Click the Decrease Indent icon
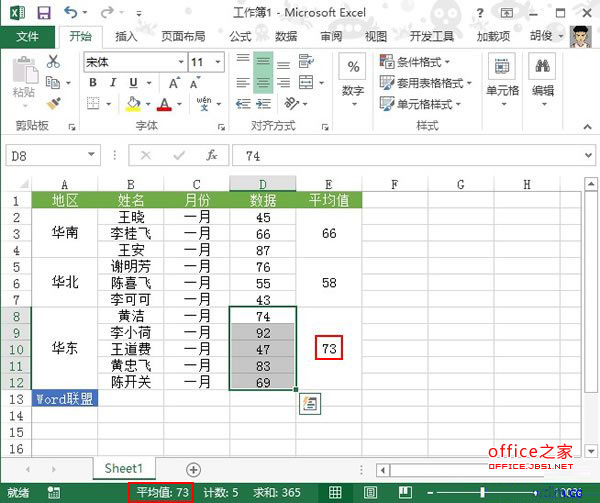Screen dimensions: 600x503 [x=243, y=104]
